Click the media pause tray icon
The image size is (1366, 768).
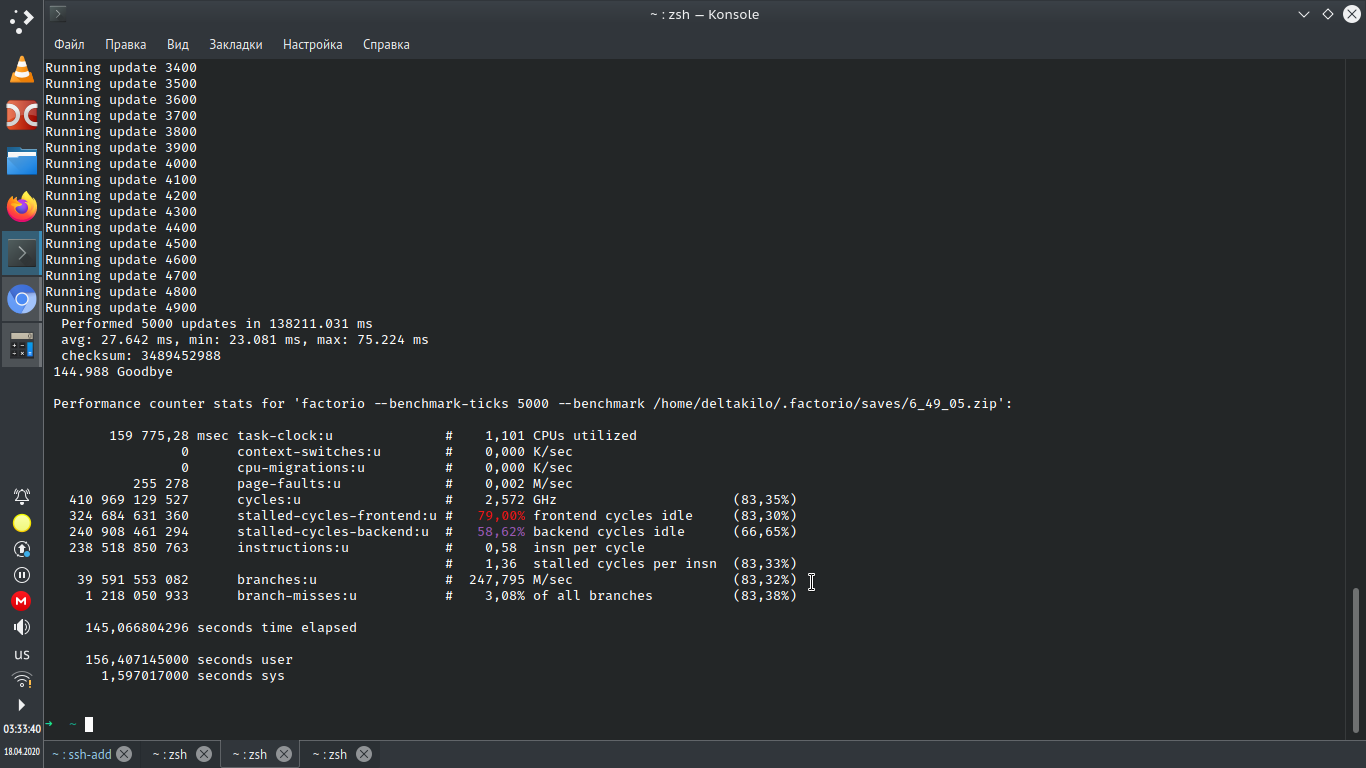(x=21, y=575)
